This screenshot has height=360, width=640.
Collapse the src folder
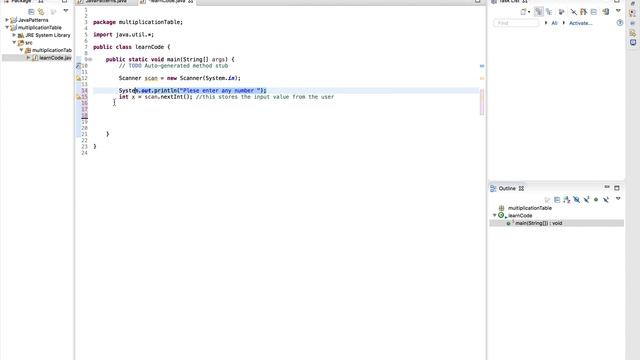14,42
